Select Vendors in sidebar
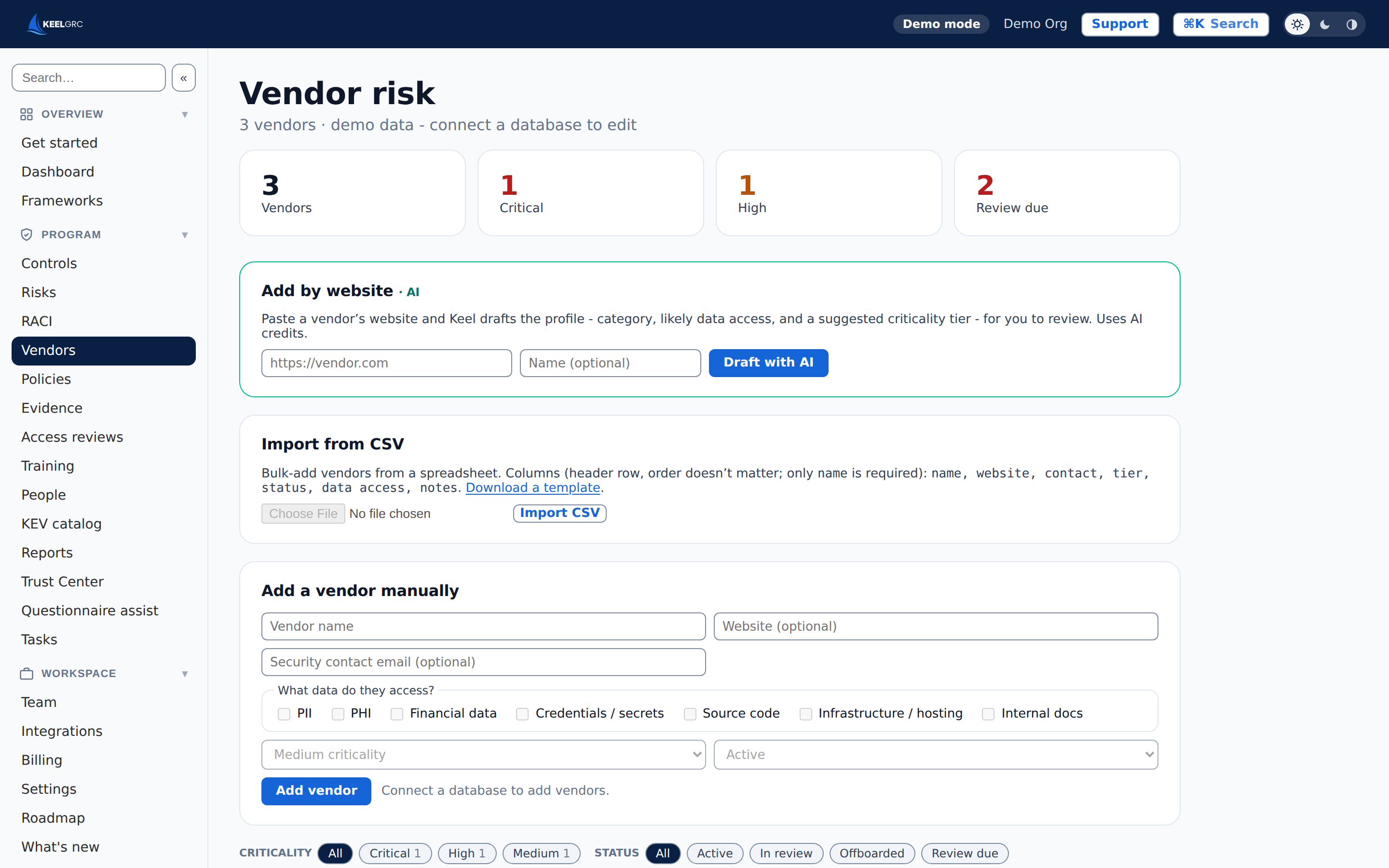The width and height of the screenshot is (1389, 868). tap(103, 351)
